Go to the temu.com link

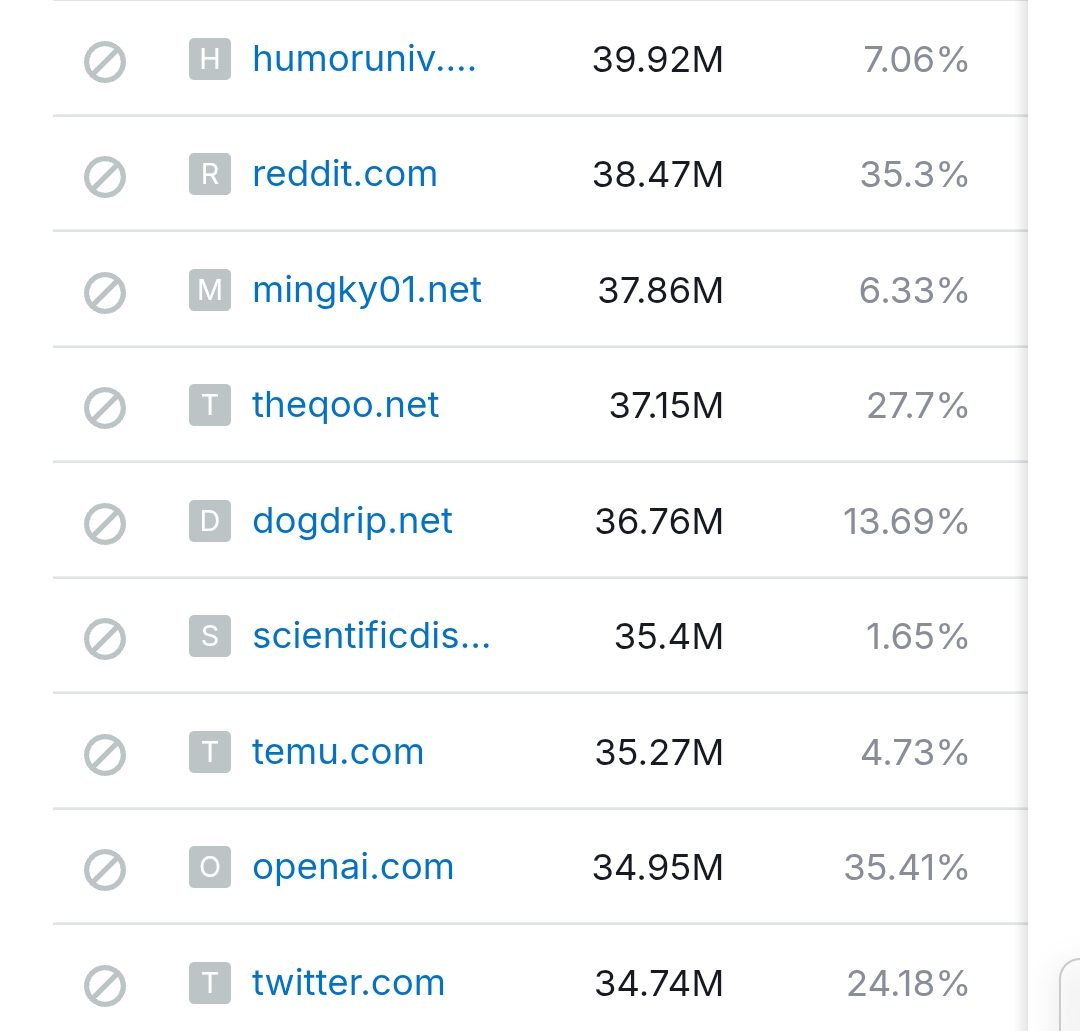point(338,752)
